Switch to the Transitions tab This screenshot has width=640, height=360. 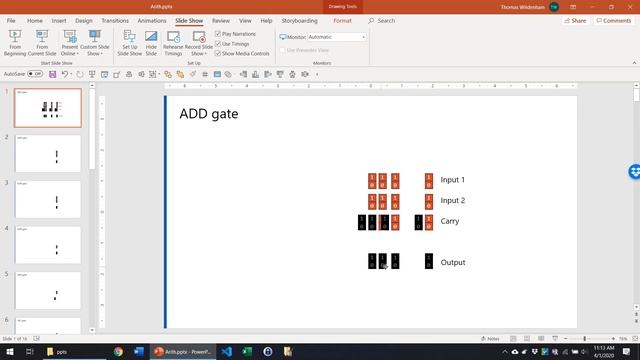[x=115, y=20]
